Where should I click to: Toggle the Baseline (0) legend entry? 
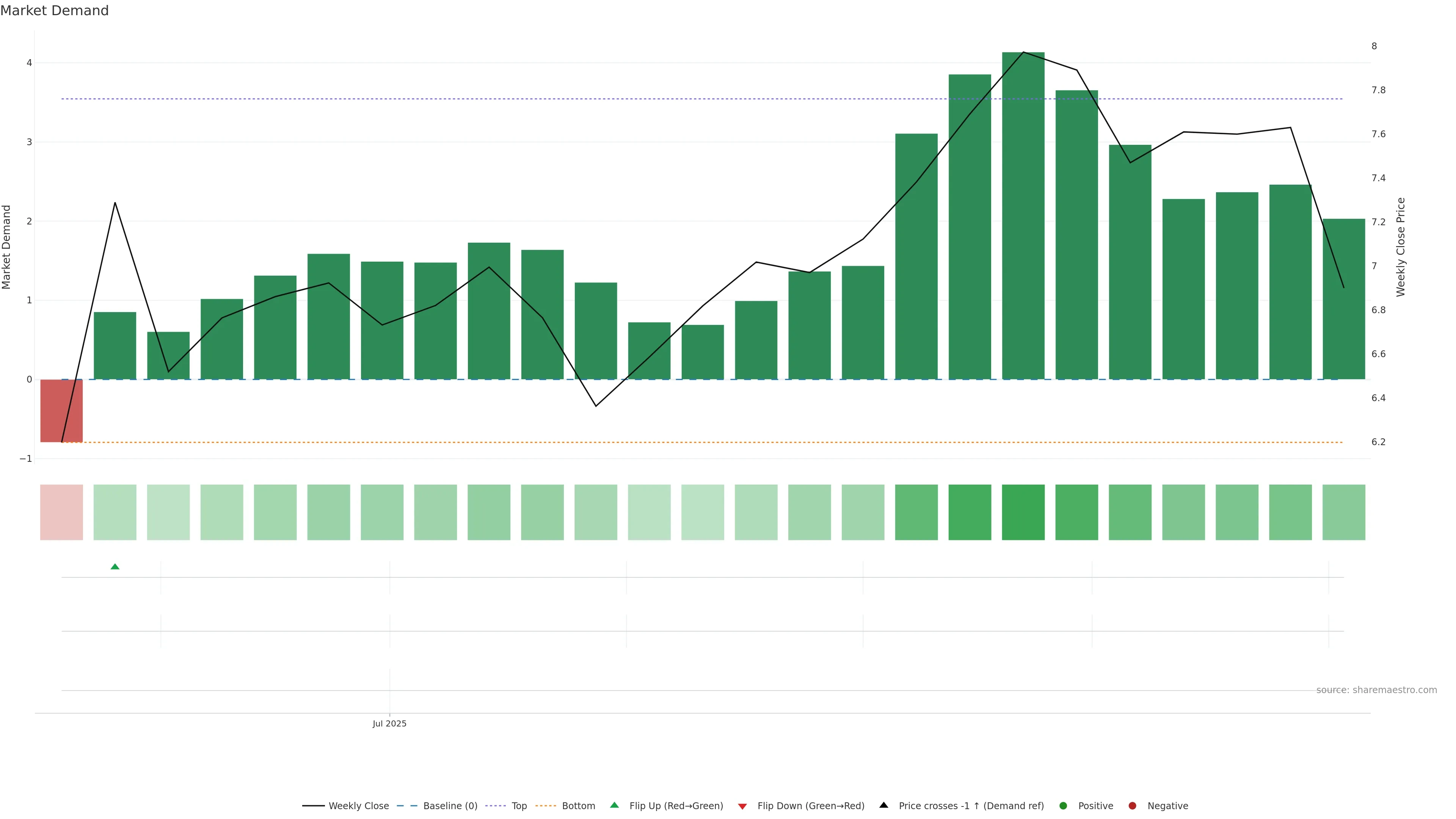coord(450,805)
